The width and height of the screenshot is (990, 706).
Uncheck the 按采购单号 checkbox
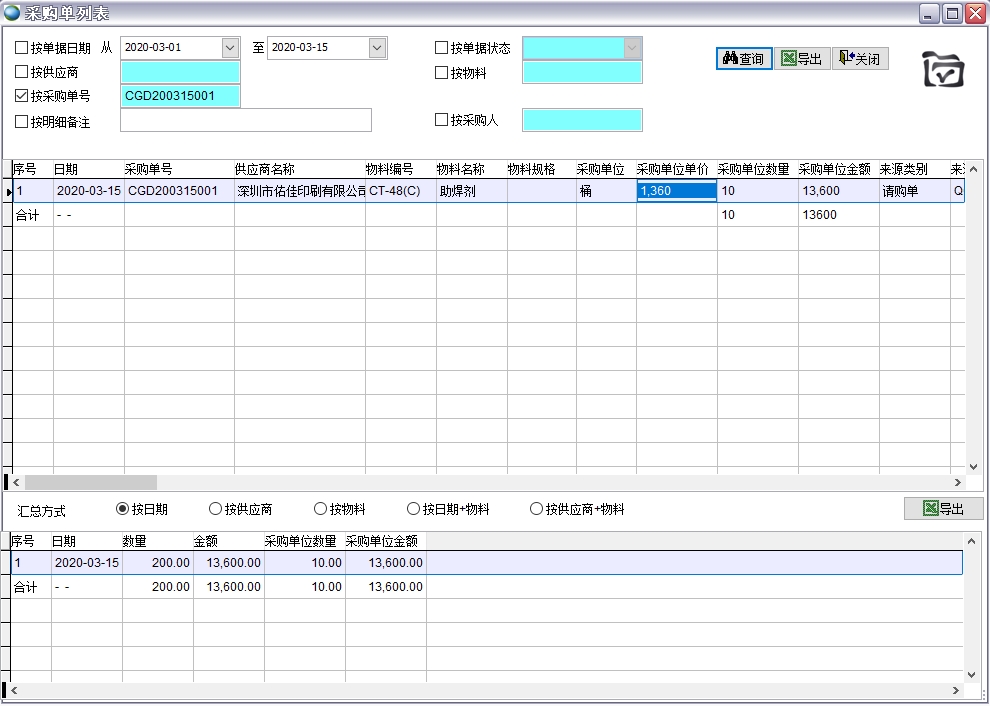tap(22, 96)
